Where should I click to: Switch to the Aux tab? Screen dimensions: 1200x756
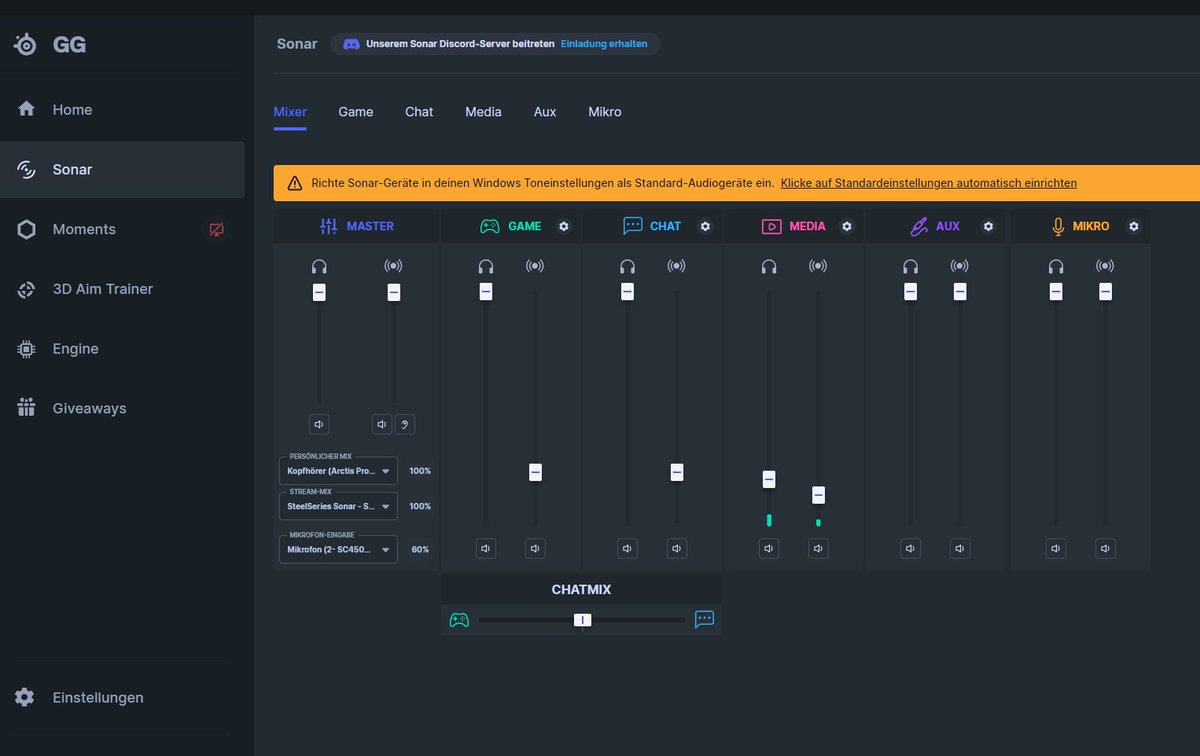click(545, 112)
